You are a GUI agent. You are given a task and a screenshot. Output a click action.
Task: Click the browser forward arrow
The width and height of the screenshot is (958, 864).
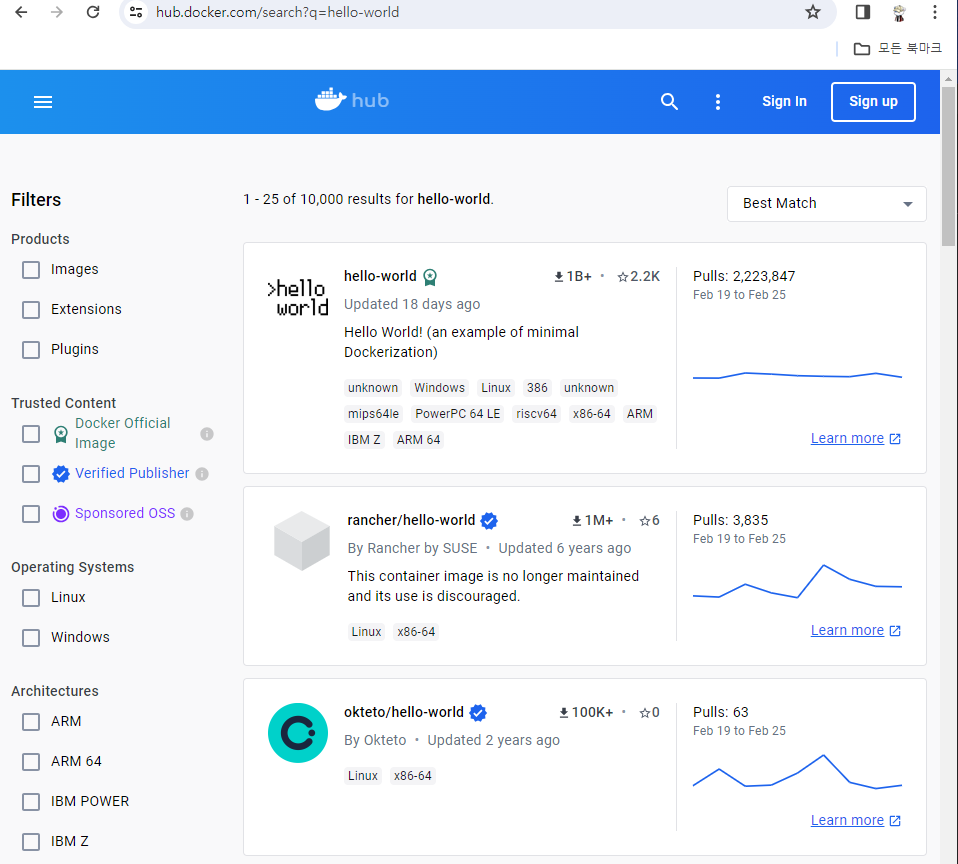tap(57, 12)
